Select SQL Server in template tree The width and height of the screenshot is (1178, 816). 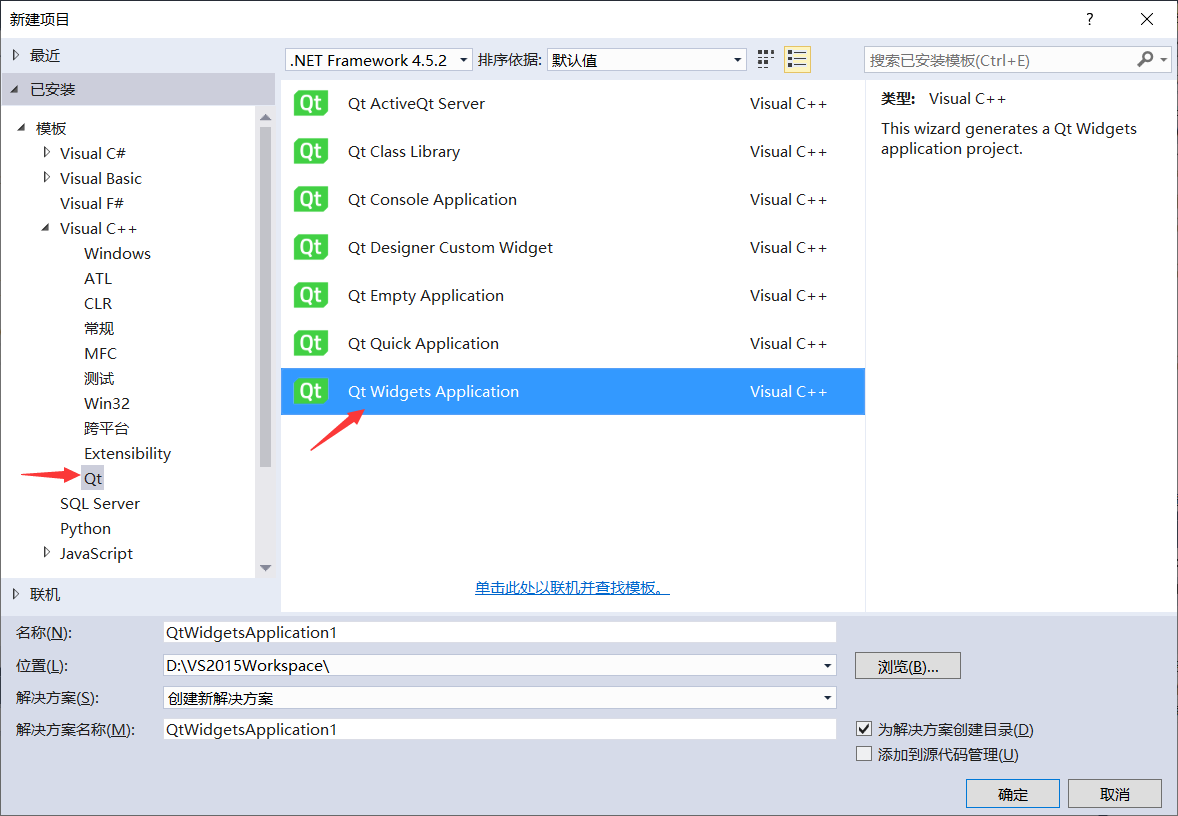tap(100, 503)
